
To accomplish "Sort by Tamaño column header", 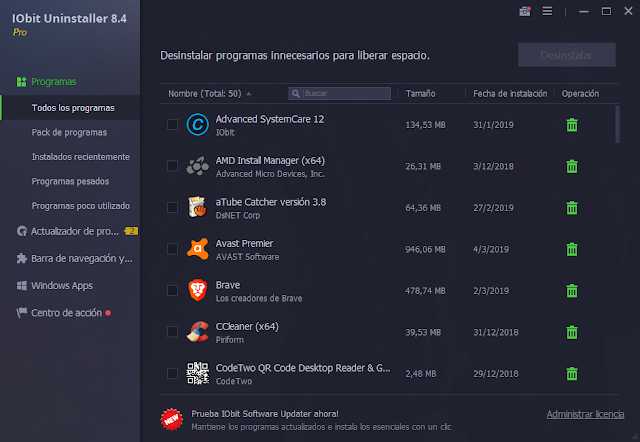I will 420,94.
